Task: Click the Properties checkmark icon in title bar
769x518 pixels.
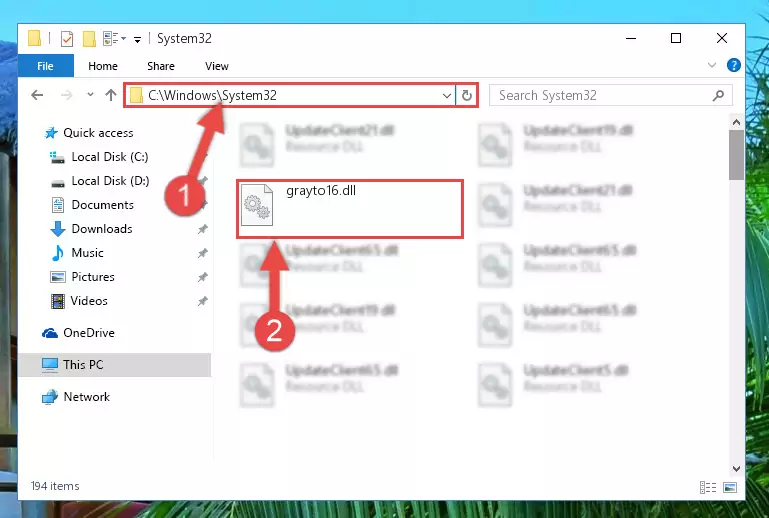Action: pos(67,38)
